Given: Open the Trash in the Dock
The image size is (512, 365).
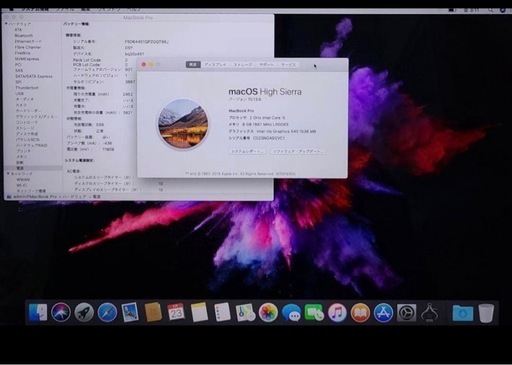Looking at the screenshot, I should click(x=486, y=312).
